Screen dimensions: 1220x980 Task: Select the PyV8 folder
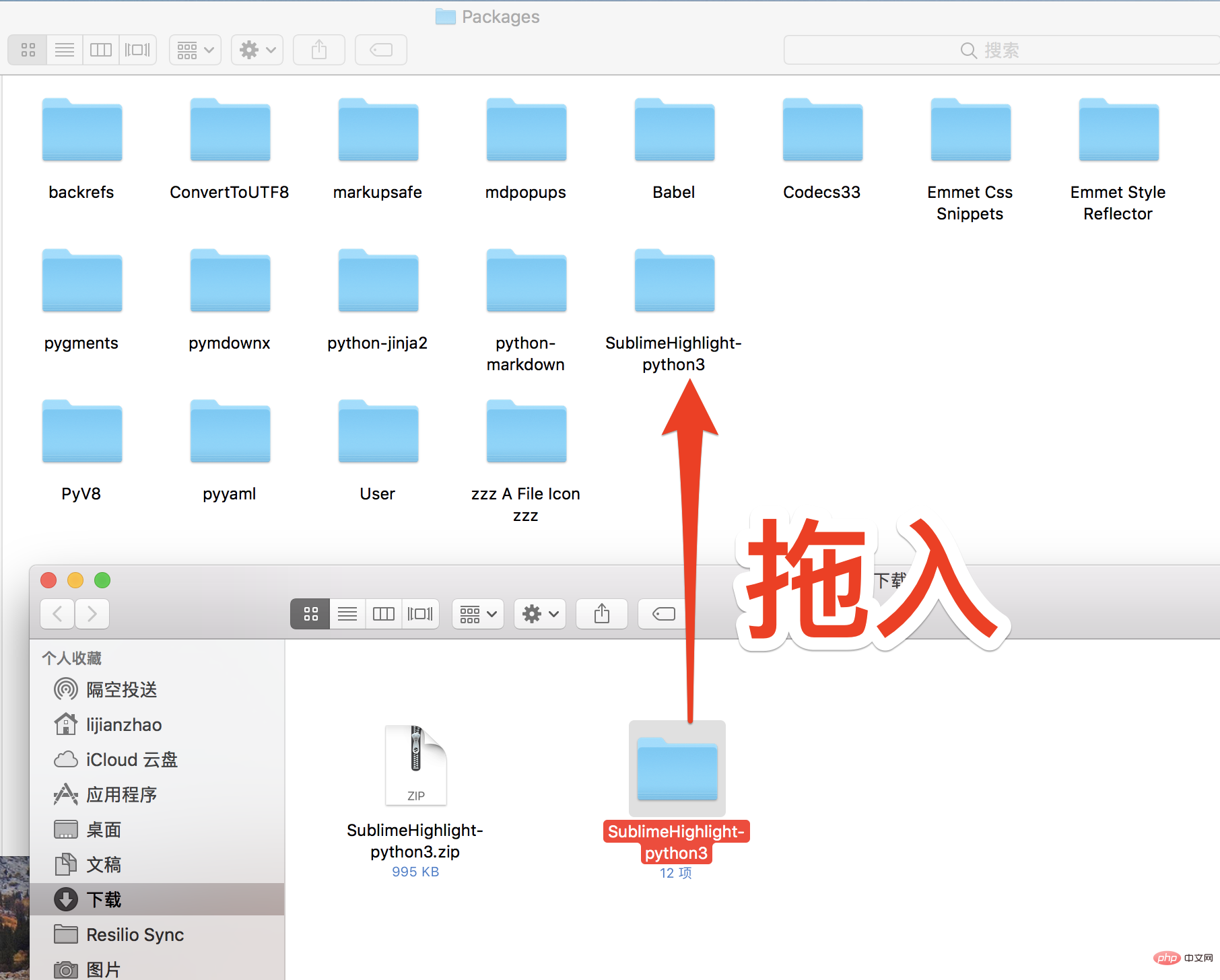pos(82,431)
